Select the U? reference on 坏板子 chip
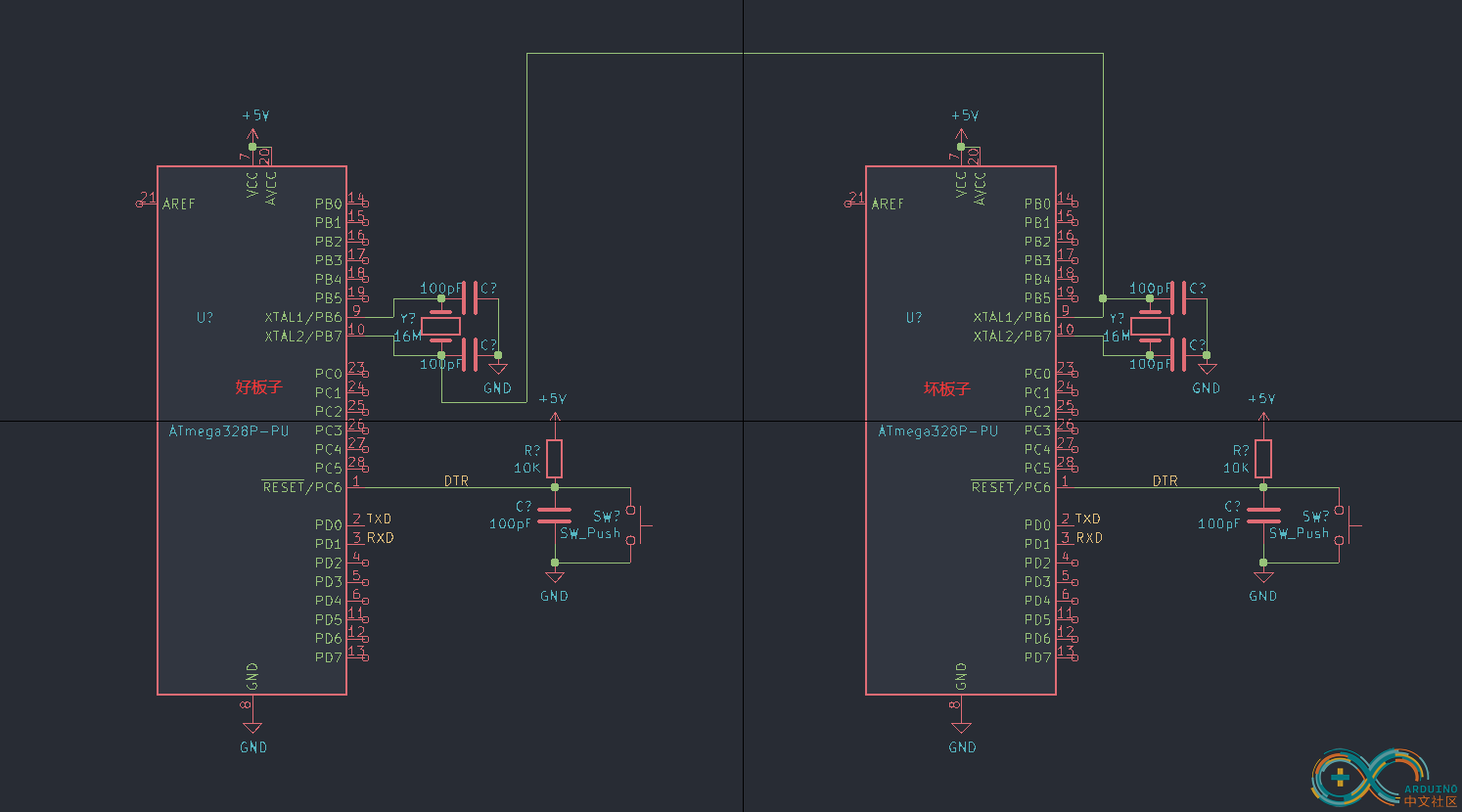Viewport: 1462px width, 812px height. click(913, 317)
